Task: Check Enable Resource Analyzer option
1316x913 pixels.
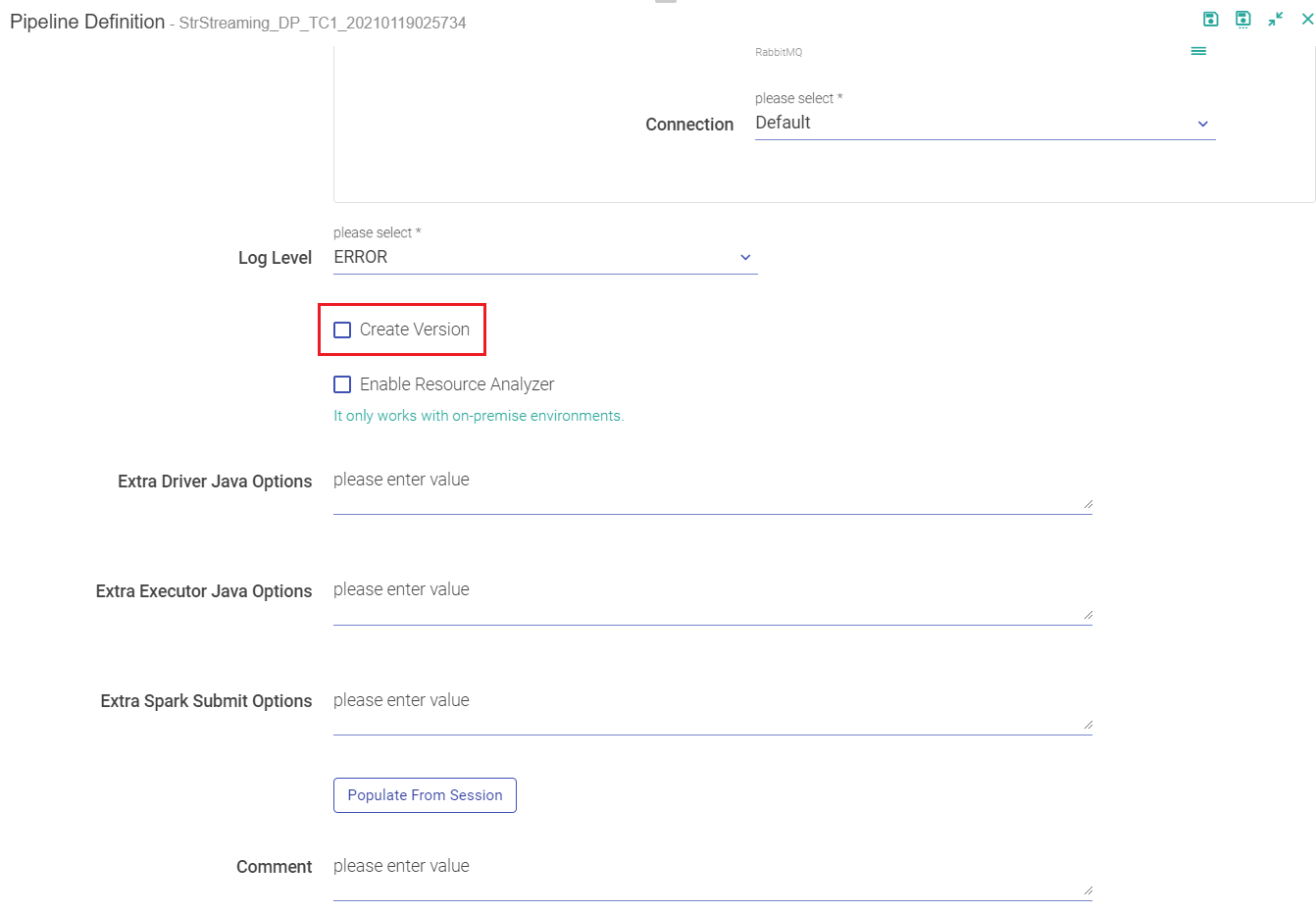Action: click(x=342, y=384)
